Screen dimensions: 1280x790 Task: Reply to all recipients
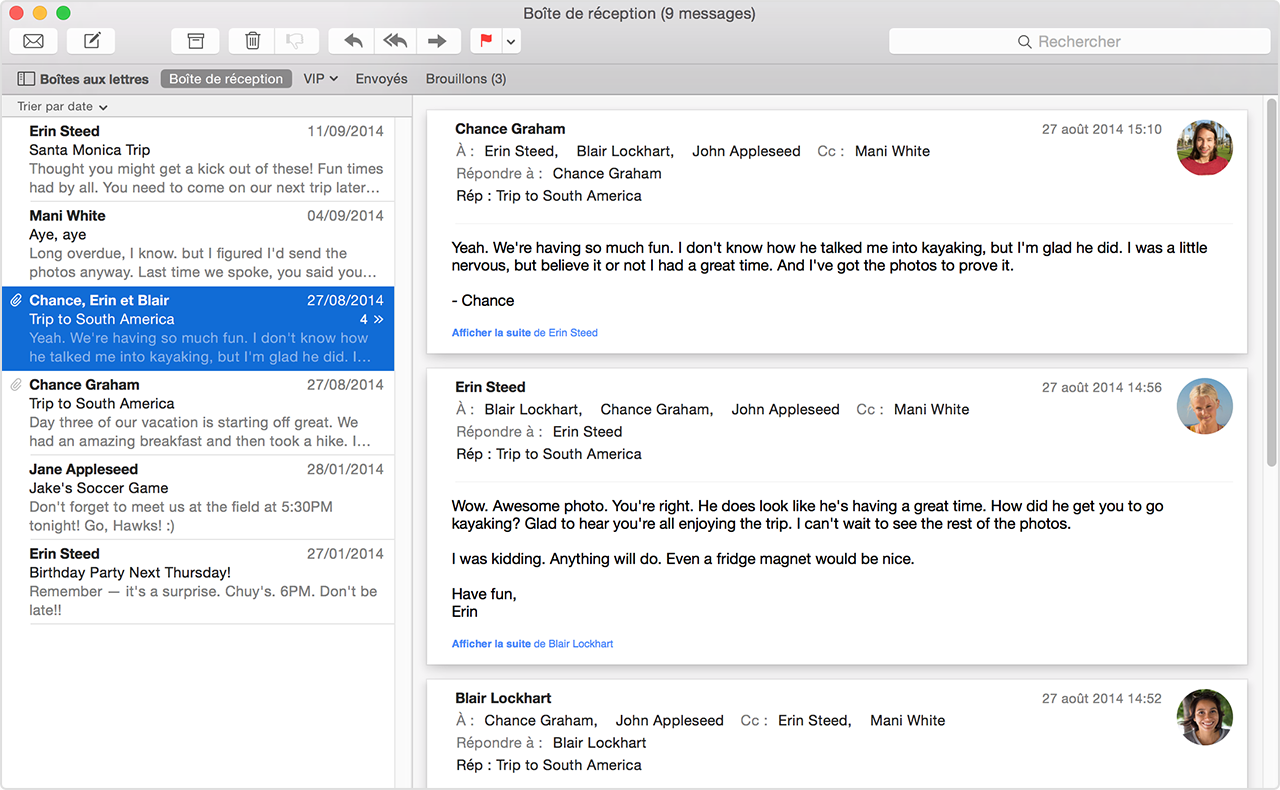click(395, 41)
